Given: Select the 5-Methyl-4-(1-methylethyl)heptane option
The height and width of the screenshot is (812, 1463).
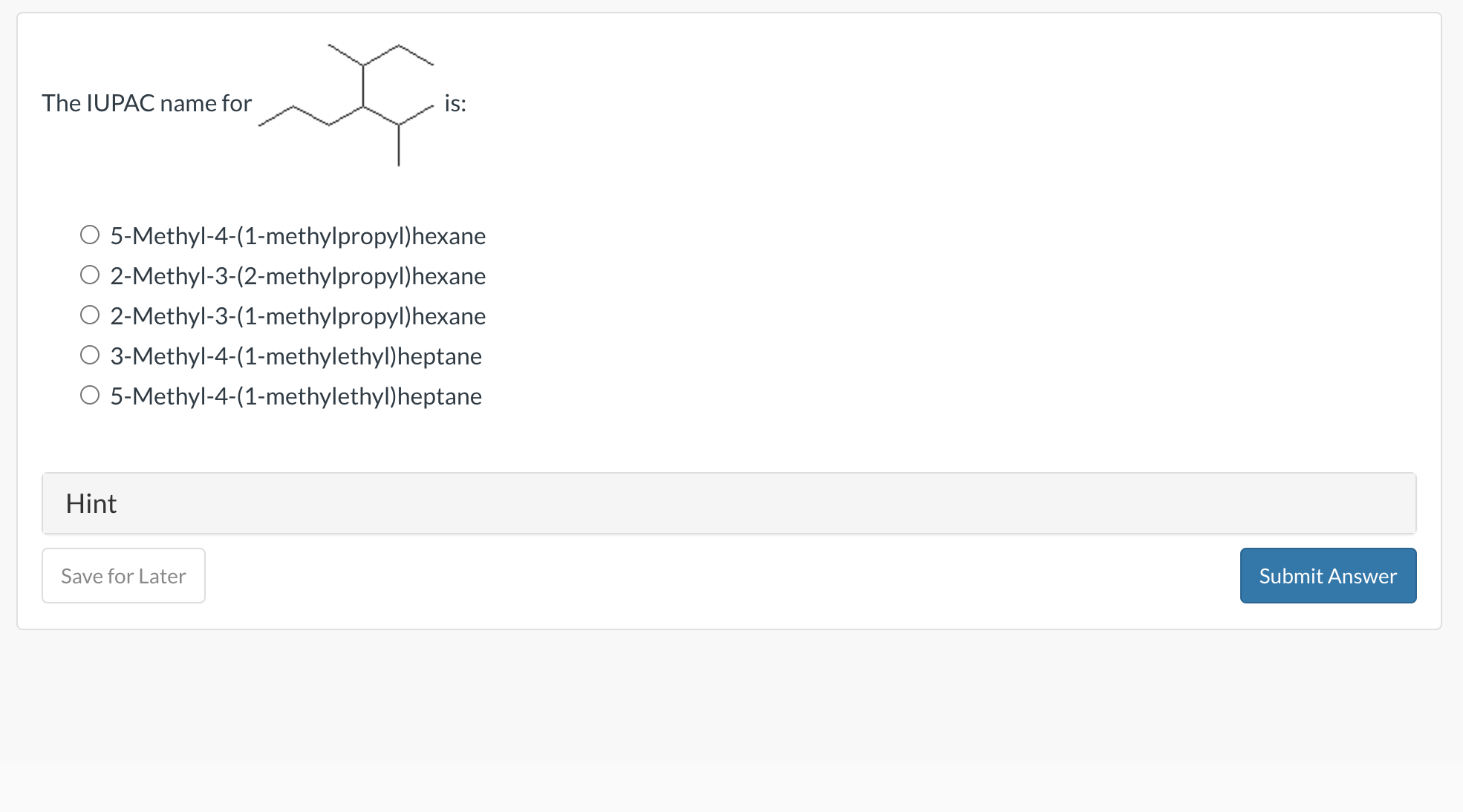Looking at the screenshot, I should [90, 394].
